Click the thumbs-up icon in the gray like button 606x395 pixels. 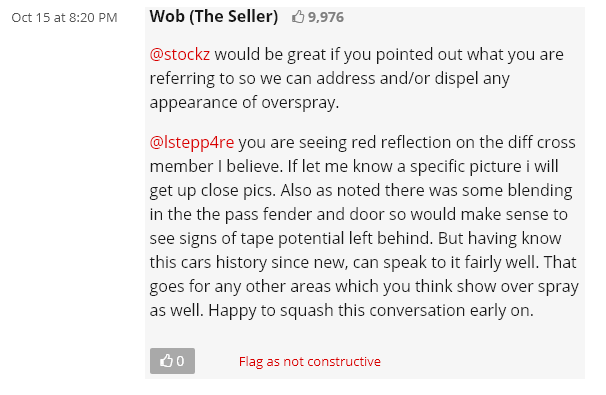pos(166,361)
